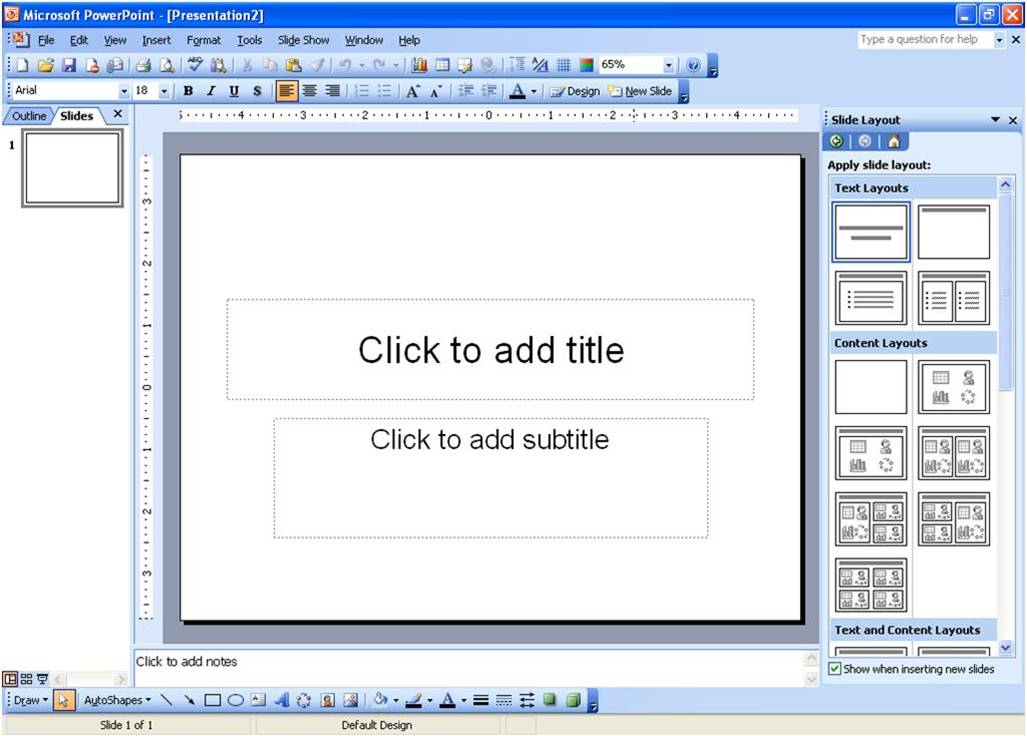Viewport: 1027px width, 736px height.
Task: Switch to Slide Sorter View icon
Action: coord(26,679)
